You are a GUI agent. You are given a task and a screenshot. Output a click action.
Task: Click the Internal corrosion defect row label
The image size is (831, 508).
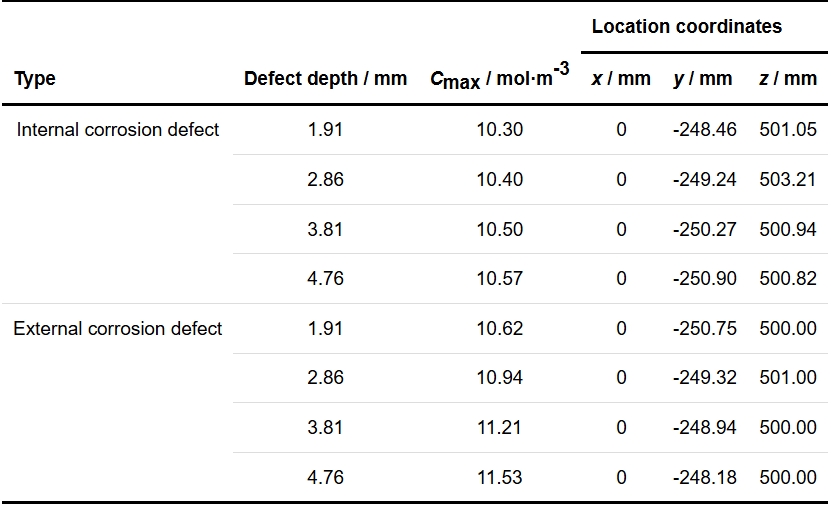tap(118, 130)
